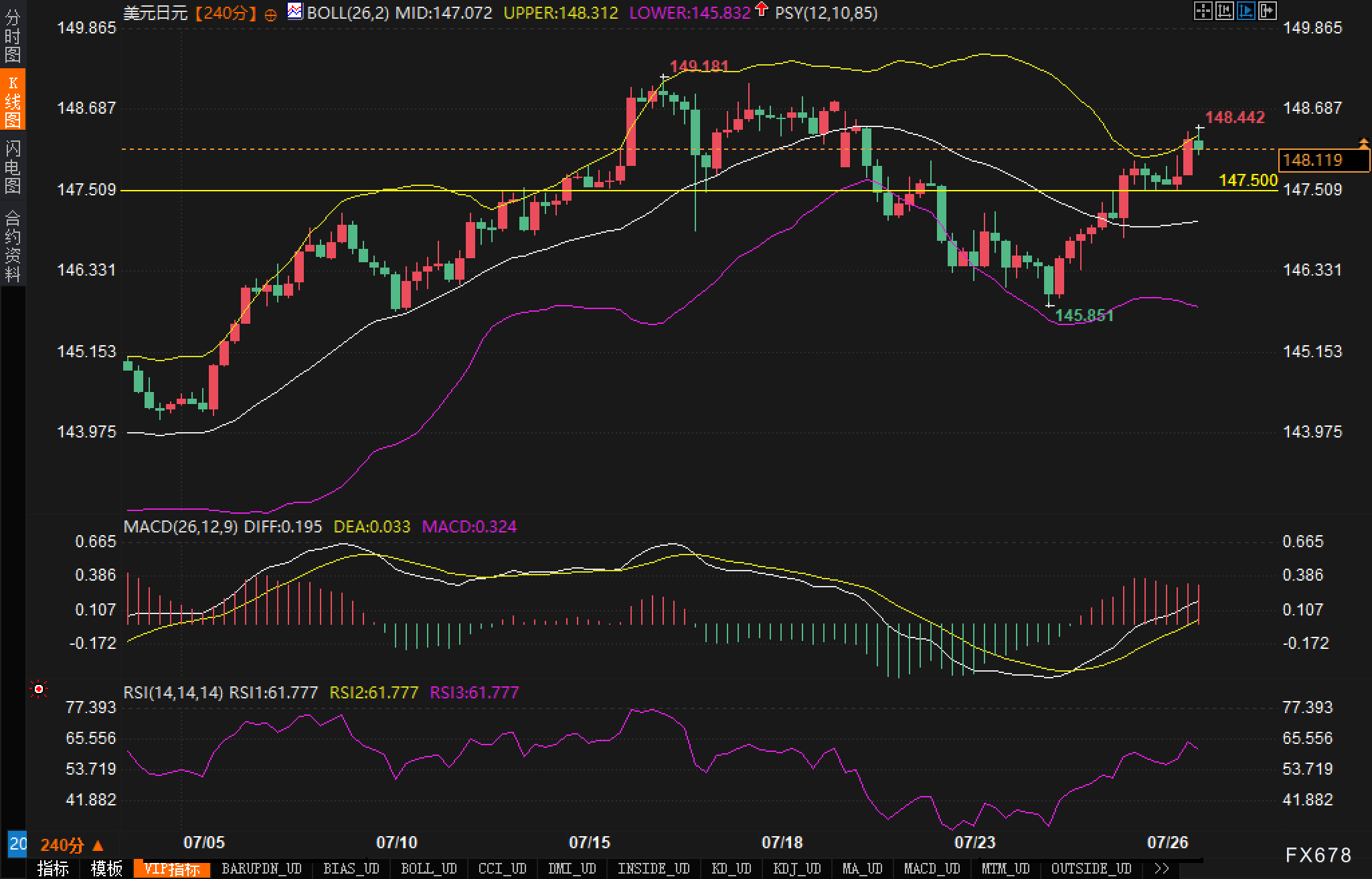Apply the MACD_UD indicator
1372x879 pixels.
pos(932,868)
